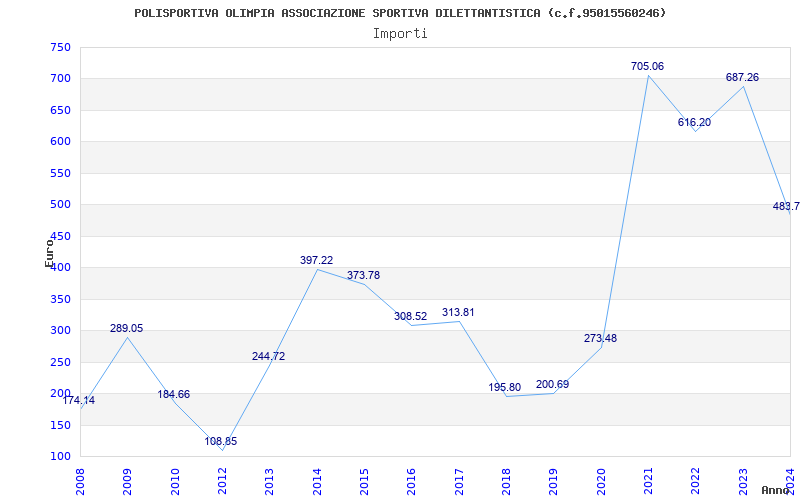The height and width of the screenshot is (500, 800).
Task: Click the 350 y-axis tick label
Action: click(x=60, y=299)
